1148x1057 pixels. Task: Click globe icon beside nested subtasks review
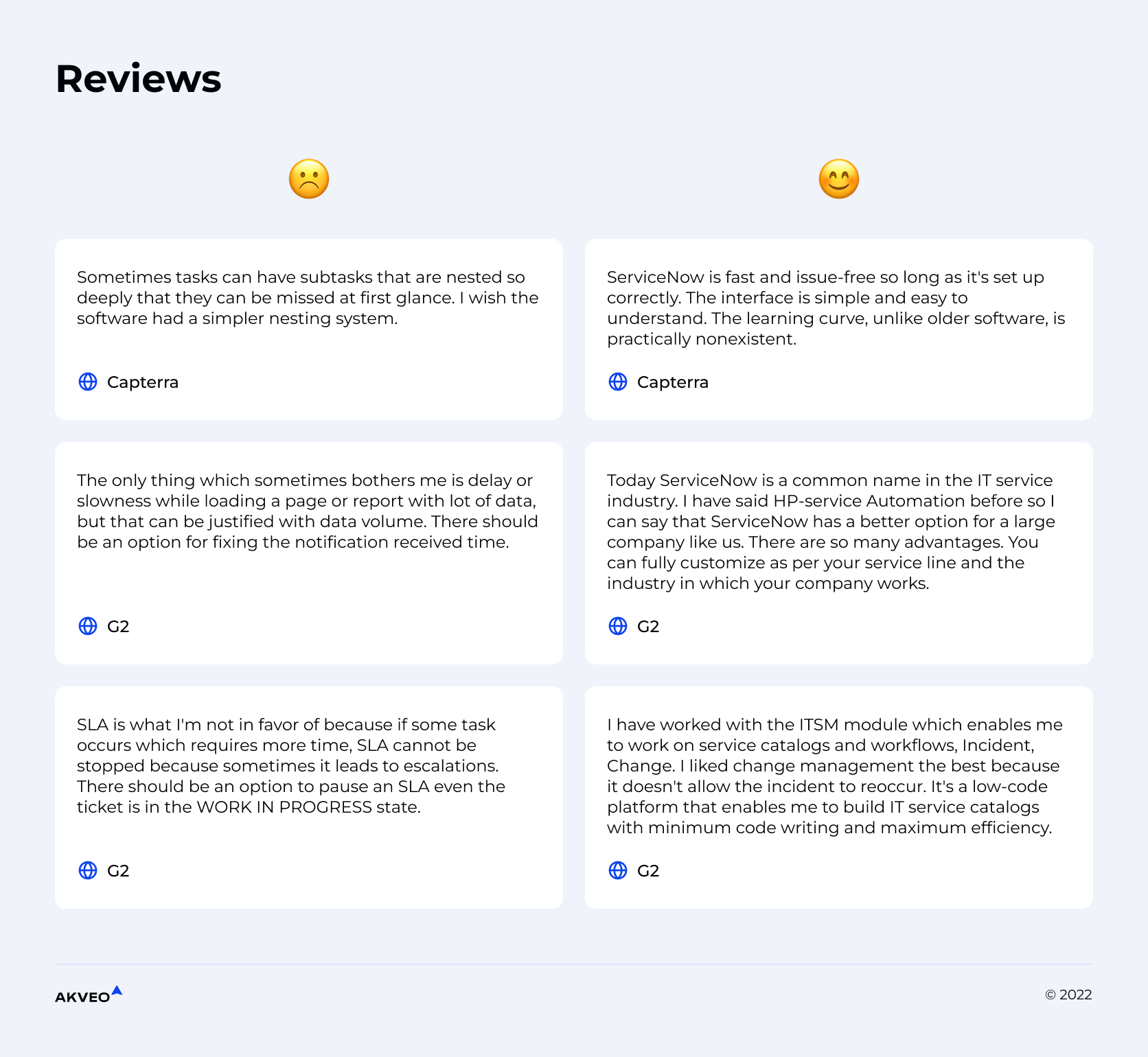tap(88, 382)
